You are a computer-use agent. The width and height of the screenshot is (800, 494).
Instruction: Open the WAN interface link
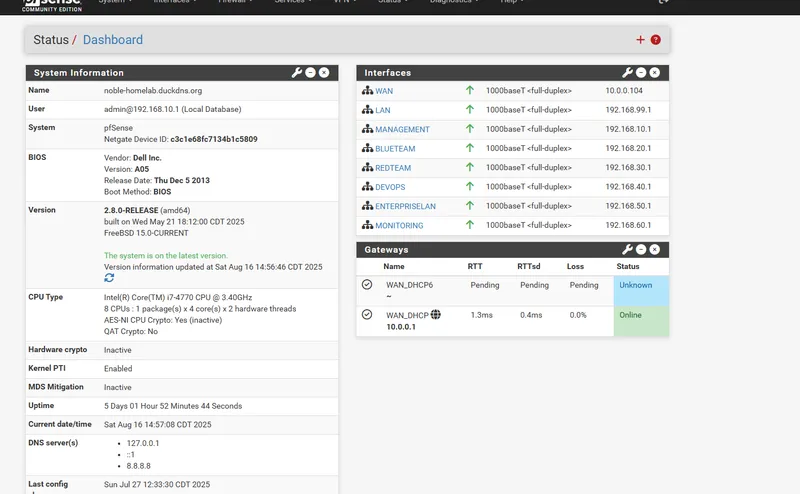point(384,91)
